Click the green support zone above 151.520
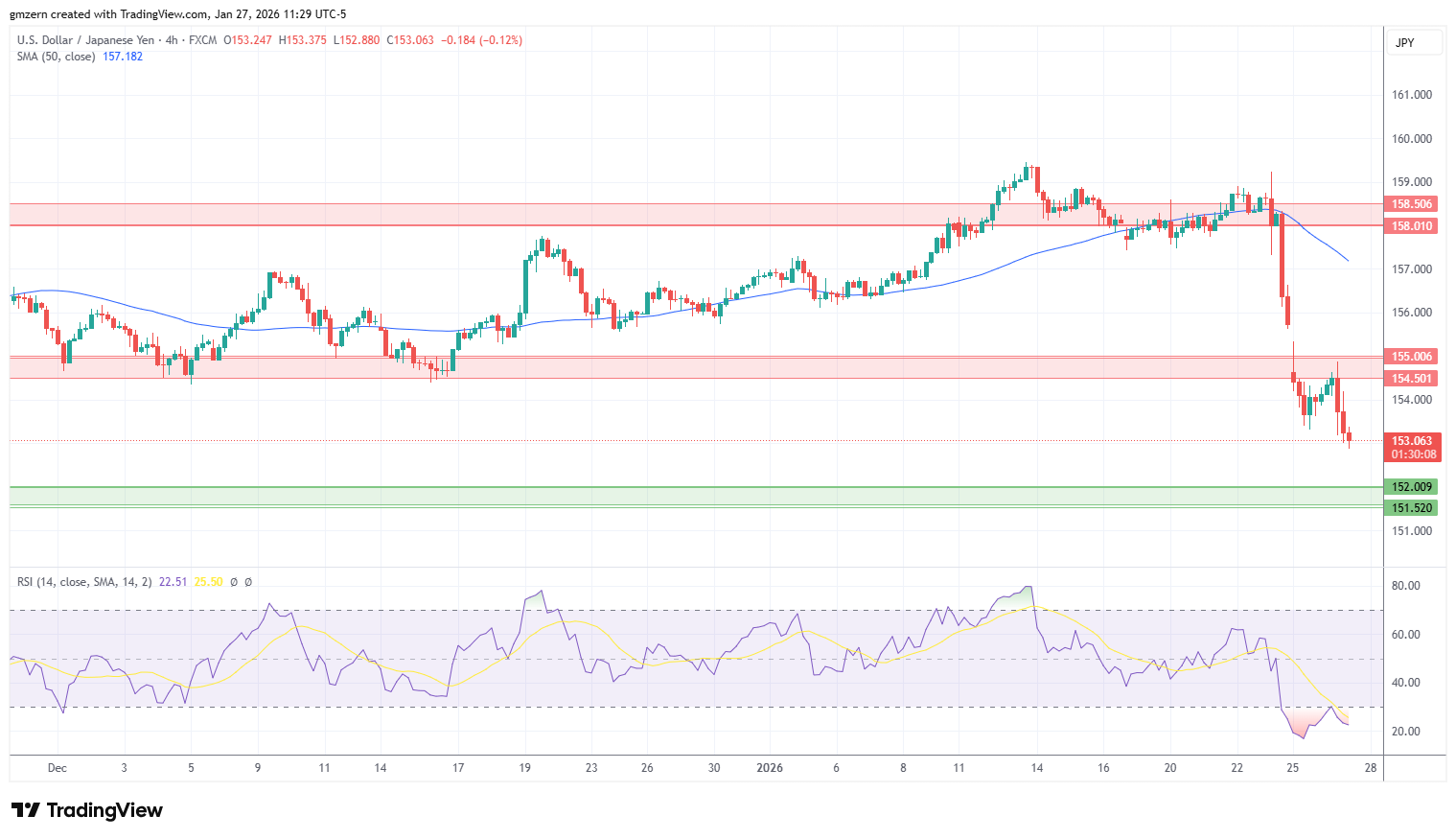Image resolution: width=1456 pixels, height=839 pixels. click(697, 497)
